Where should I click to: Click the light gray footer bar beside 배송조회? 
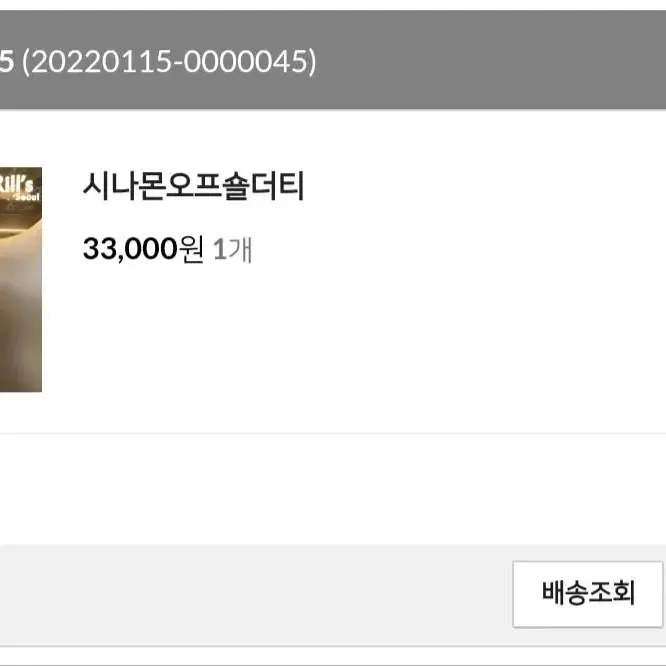coord(255,595)
